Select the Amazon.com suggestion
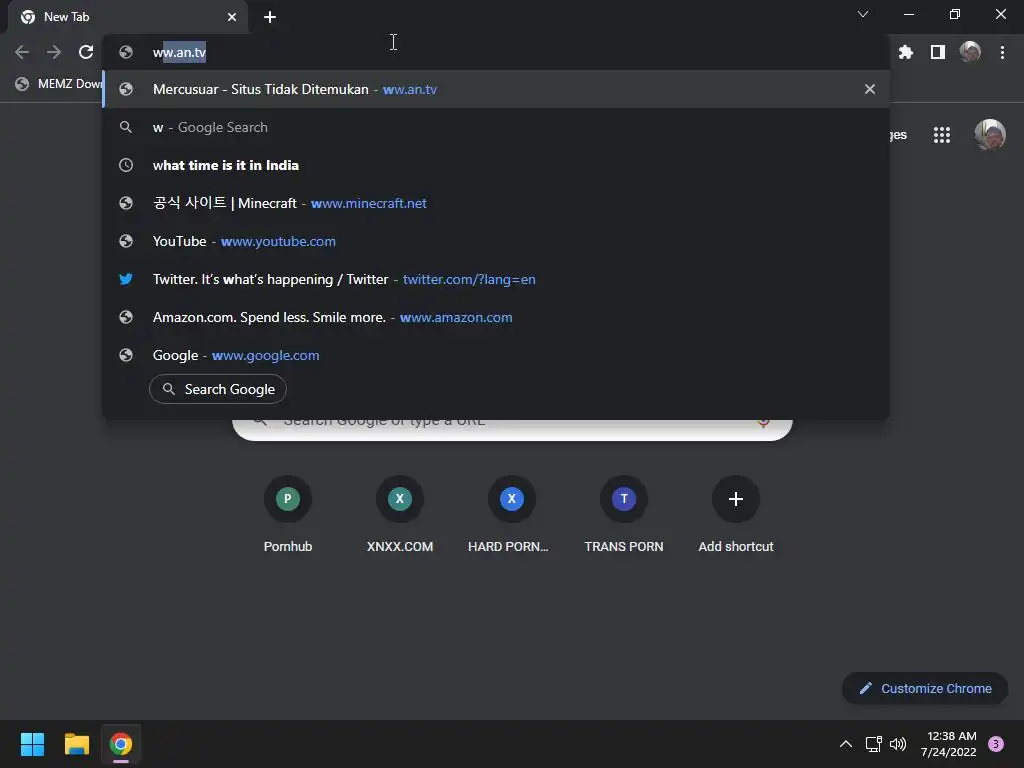 pos(496,317)
